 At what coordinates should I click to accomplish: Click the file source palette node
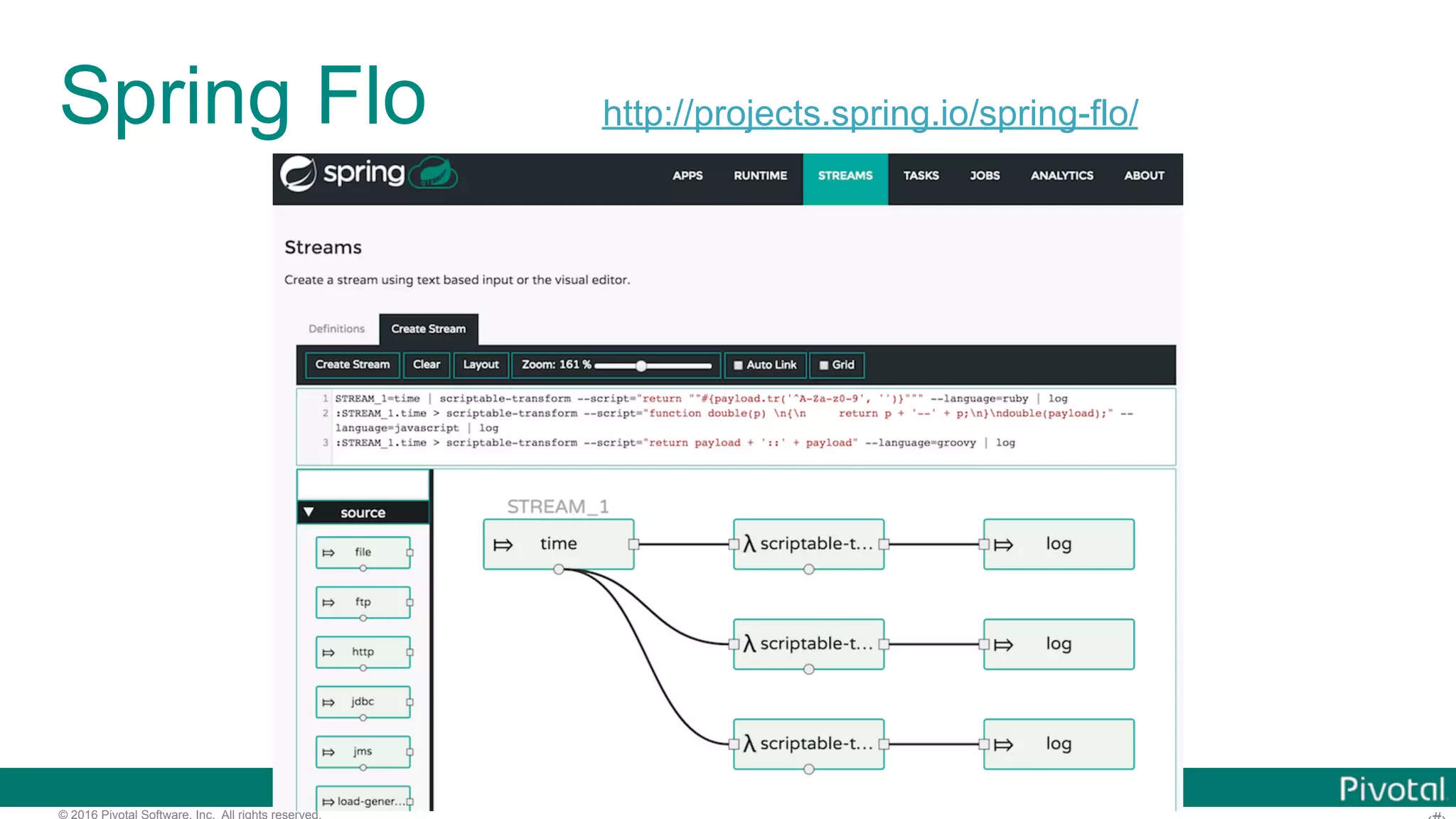363,552
